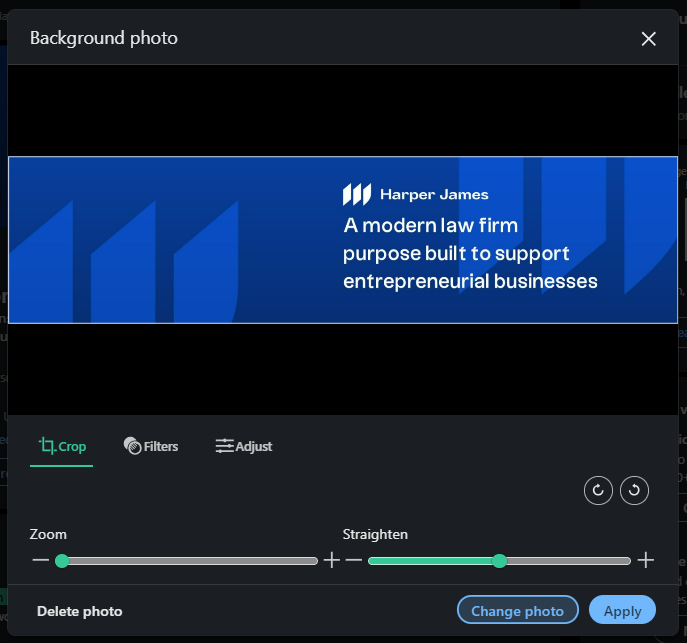Image resolution: width=687 pixels, height=643 pixels.
Task: Click the Straighten label
Action: coord(375,534)
